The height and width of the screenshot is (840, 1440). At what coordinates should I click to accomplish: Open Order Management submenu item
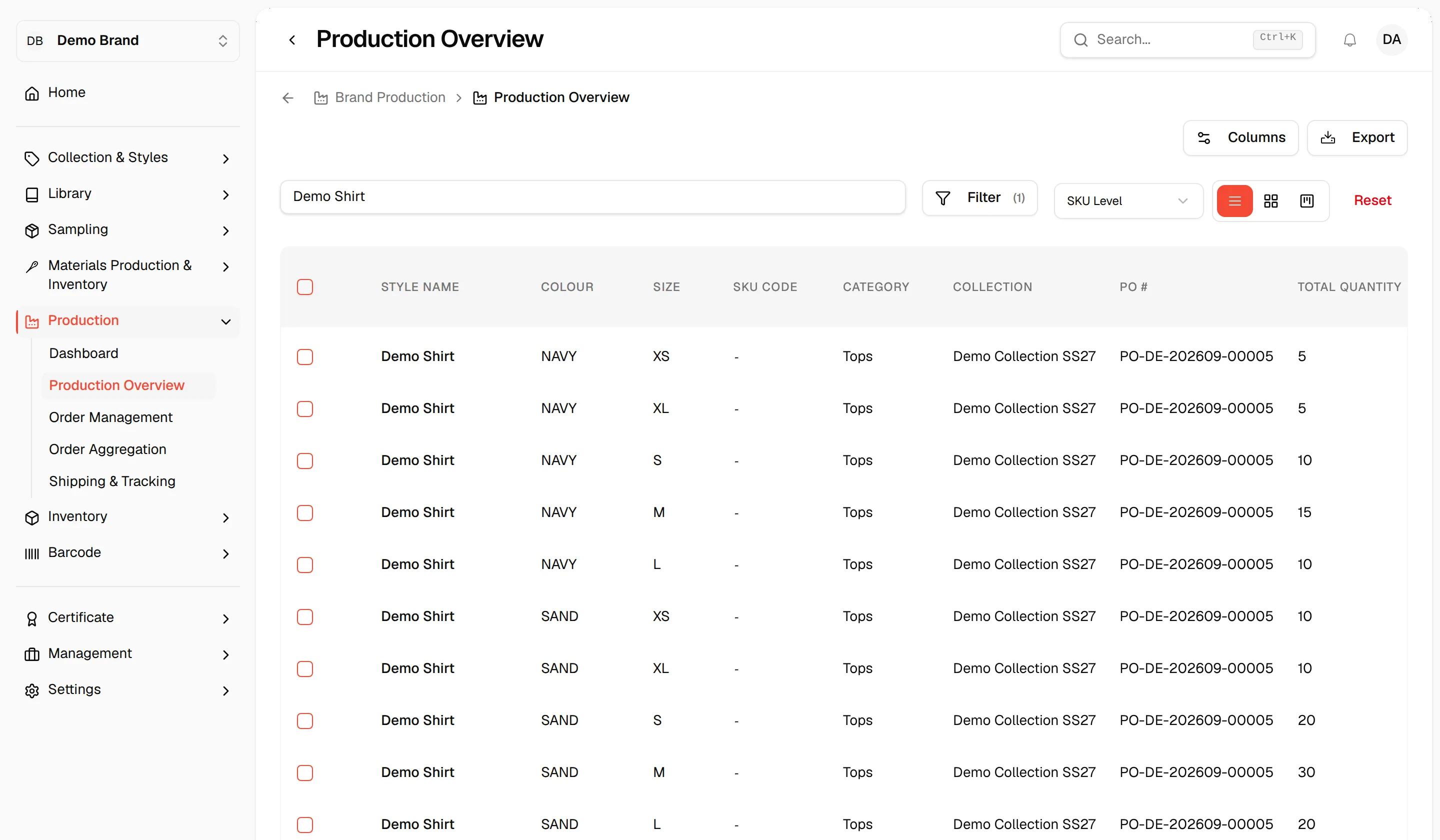pos(111,417)
